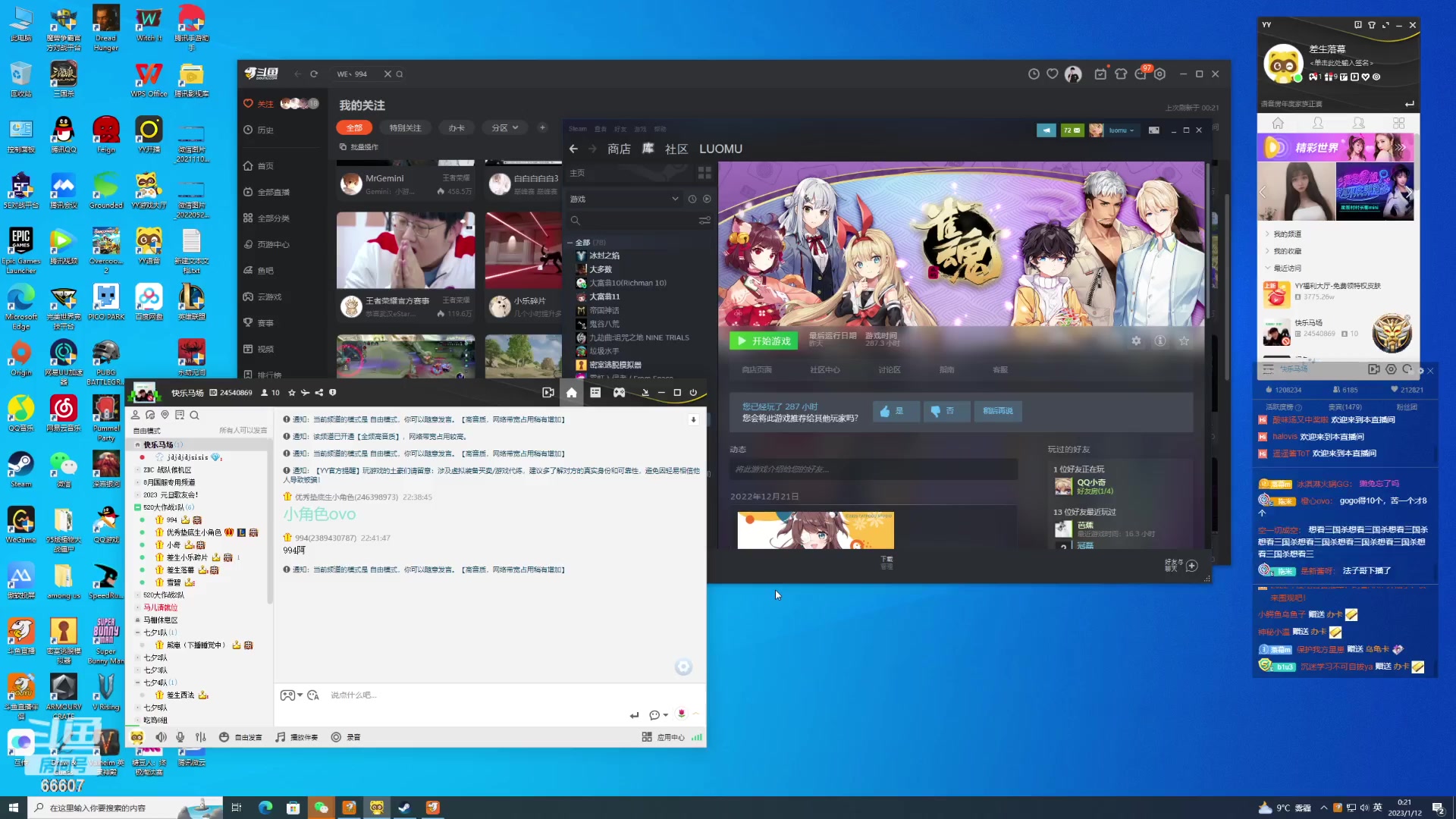Image resolution: width=1456 pixels, height=819 pixels.
Task: Toggle YY channel speaker volume icon
Action: [162, 737]
